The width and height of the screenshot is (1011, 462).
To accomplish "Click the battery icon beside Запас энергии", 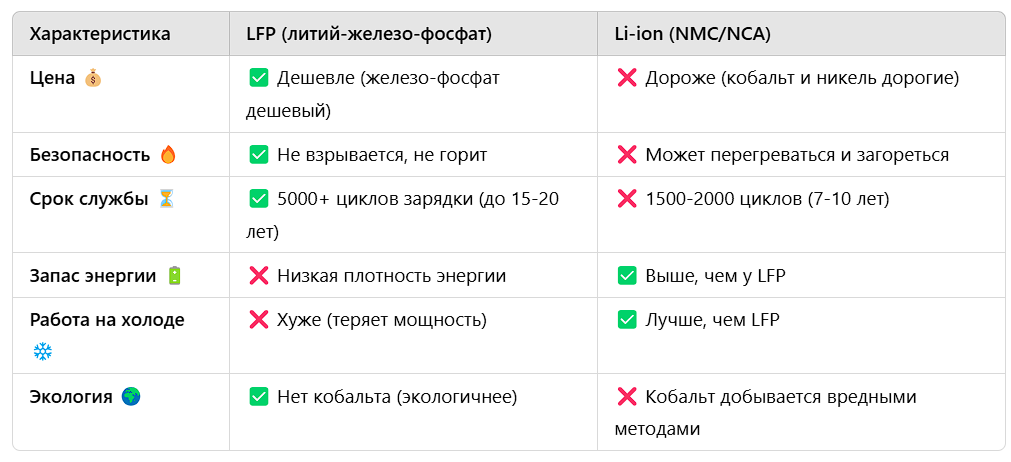I will (x=175, y=276).
